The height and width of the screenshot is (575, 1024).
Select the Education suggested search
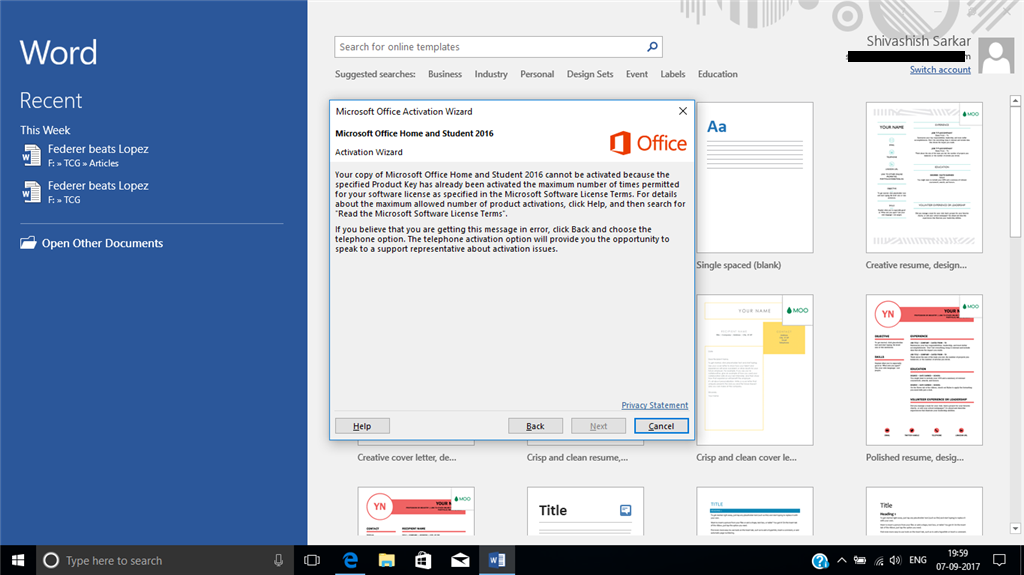pos(718,74)
